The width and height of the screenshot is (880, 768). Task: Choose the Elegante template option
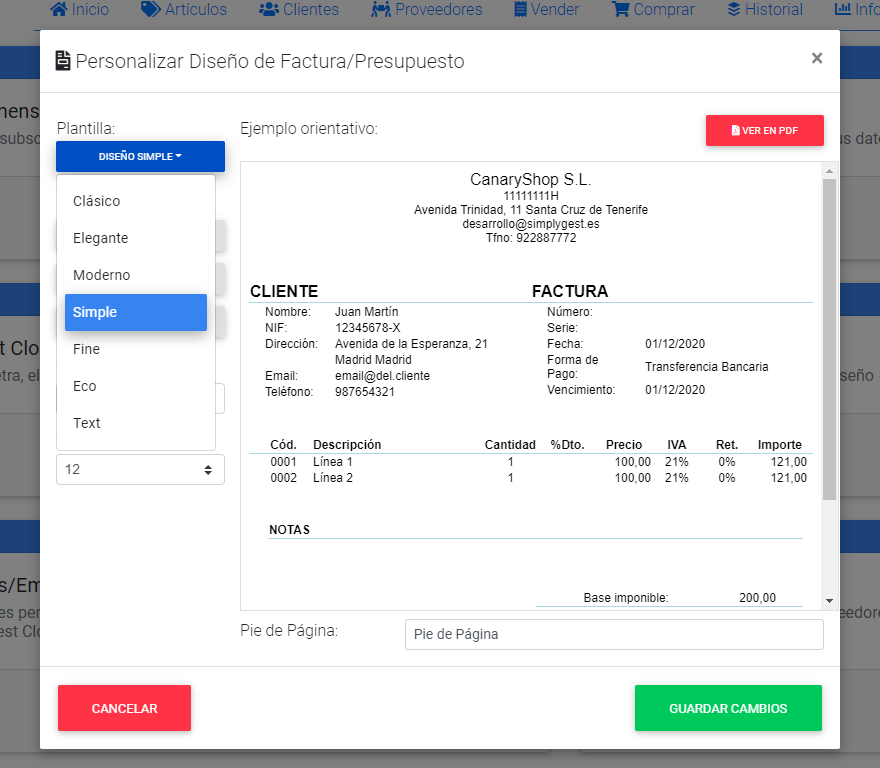[x=100, y=238]
